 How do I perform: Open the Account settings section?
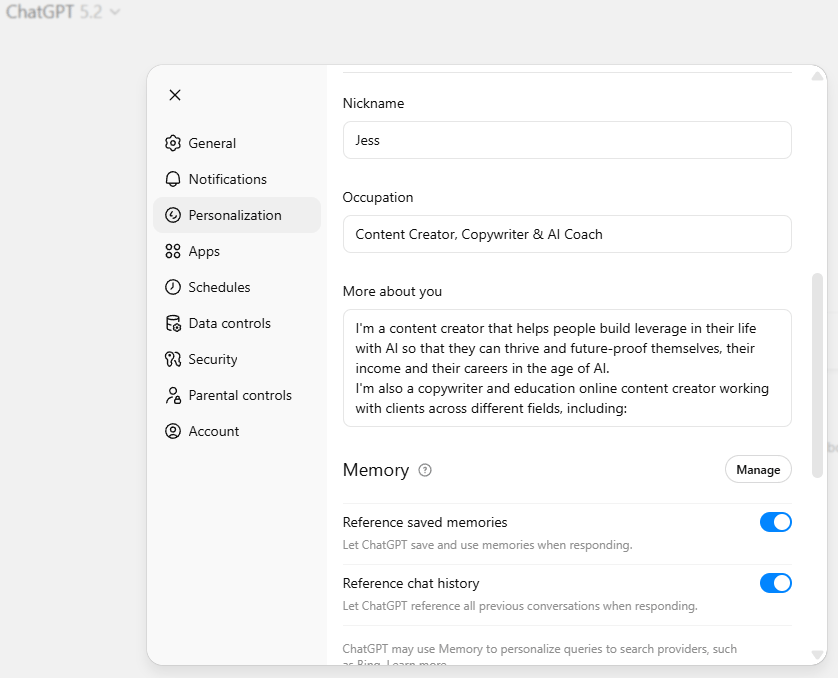click(x=237, y=431)
